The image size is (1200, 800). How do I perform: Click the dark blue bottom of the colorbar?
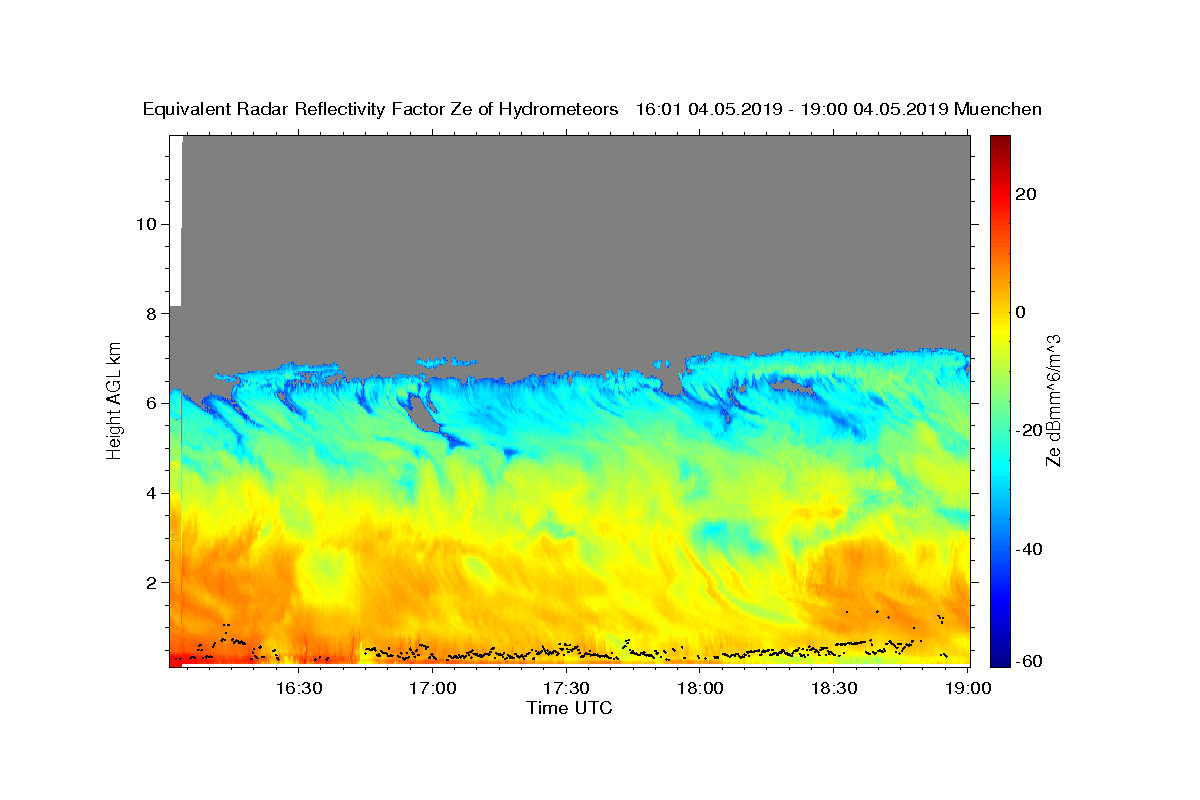click(1000, 659)
